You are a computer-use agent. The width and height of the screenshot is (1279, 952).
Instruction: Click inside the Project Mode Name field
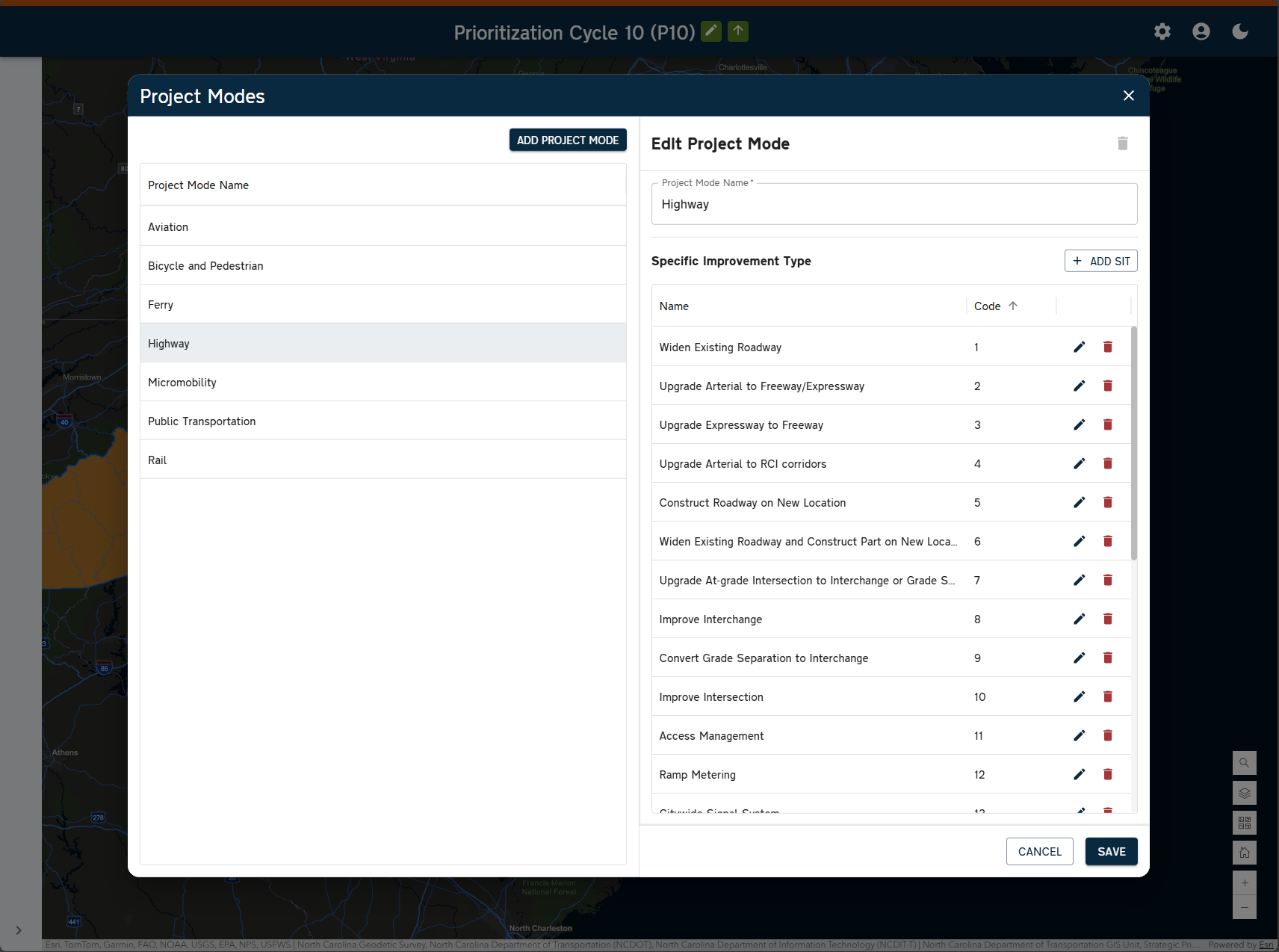click(x=894, y=203)
